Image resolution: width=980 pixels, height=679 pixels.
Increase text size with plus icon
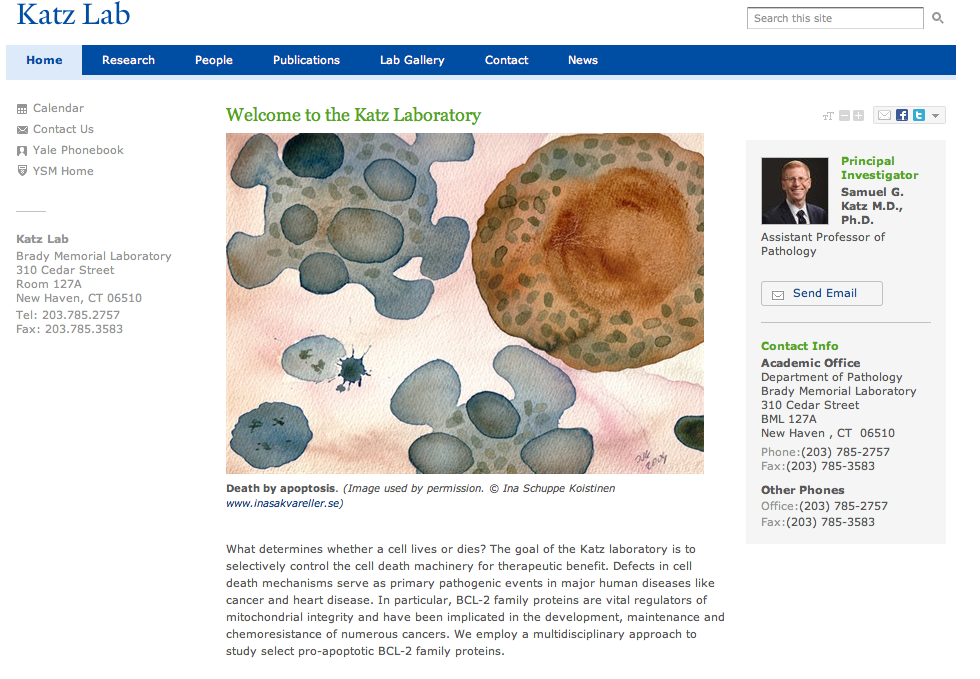tap(859, 116)
